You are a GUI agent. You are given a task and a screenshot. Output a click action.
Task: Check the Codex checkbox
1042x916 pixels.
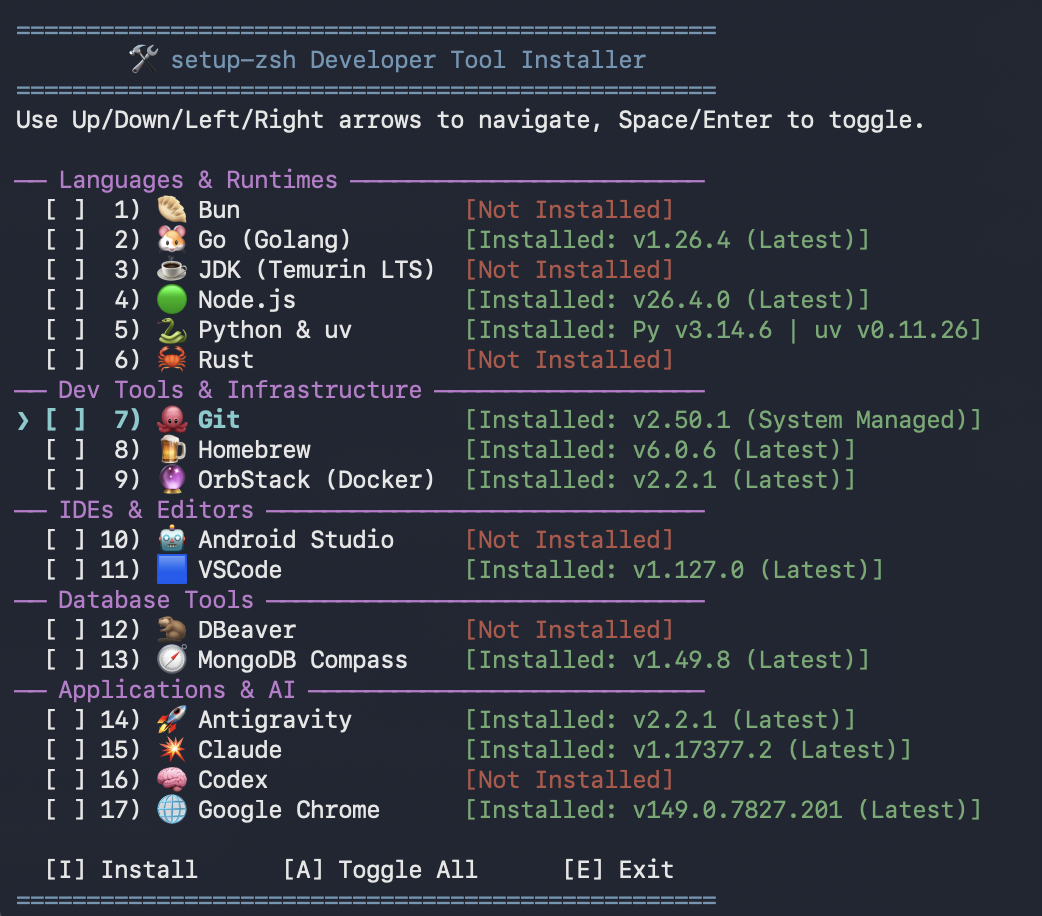tap(65, 780)
